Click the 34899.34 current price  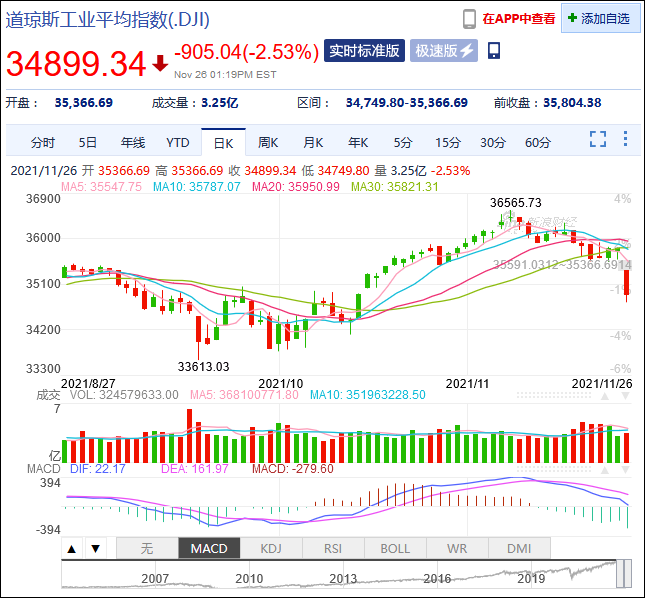pyautogui.click(x=76, y=64)
